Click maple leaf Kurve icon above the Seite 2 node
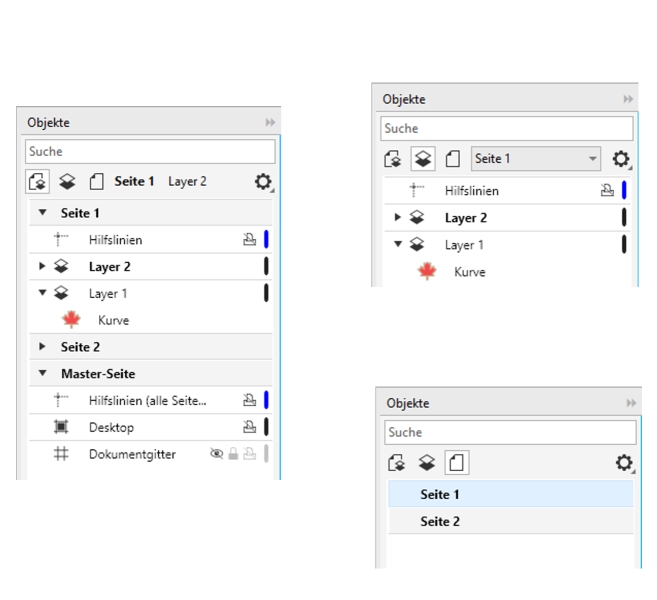Image resolution: width=657 pixels, height=600 pixels. 71,320
